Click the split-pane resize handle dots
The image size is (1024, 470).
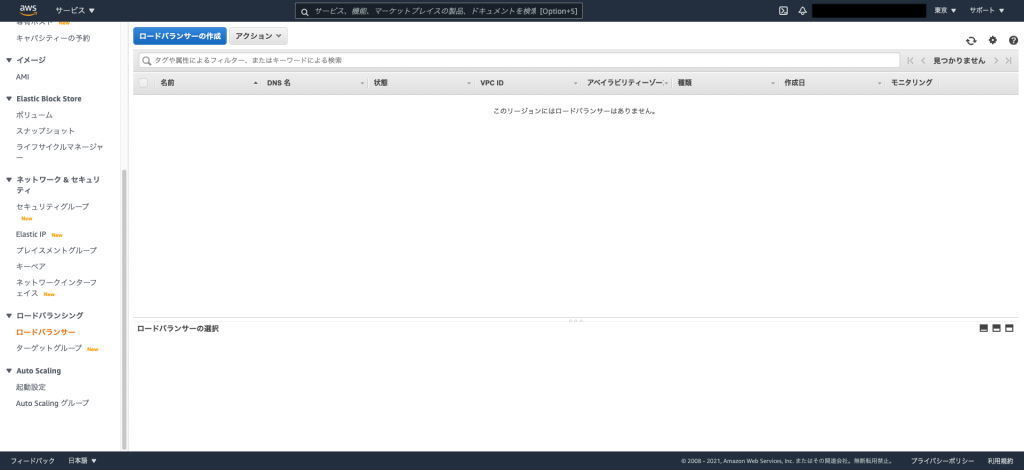pyautogui.click(x=575, y=321)
